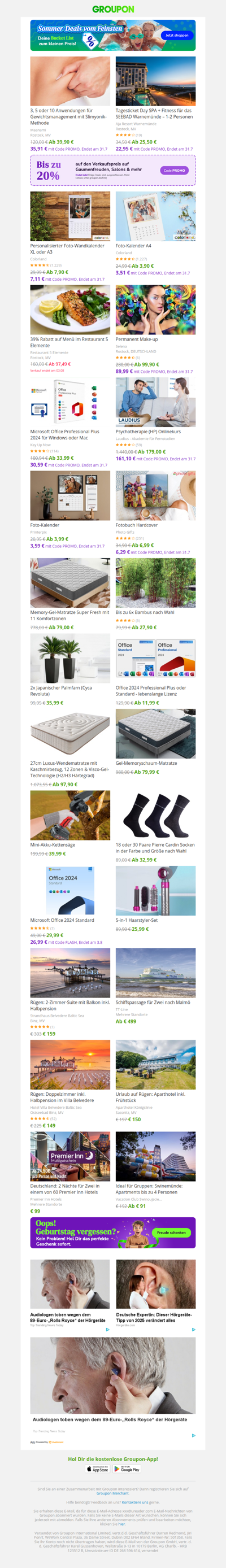Open the 'Schiffspassage für Zwei nach Malmö' title

(153, 1002)
